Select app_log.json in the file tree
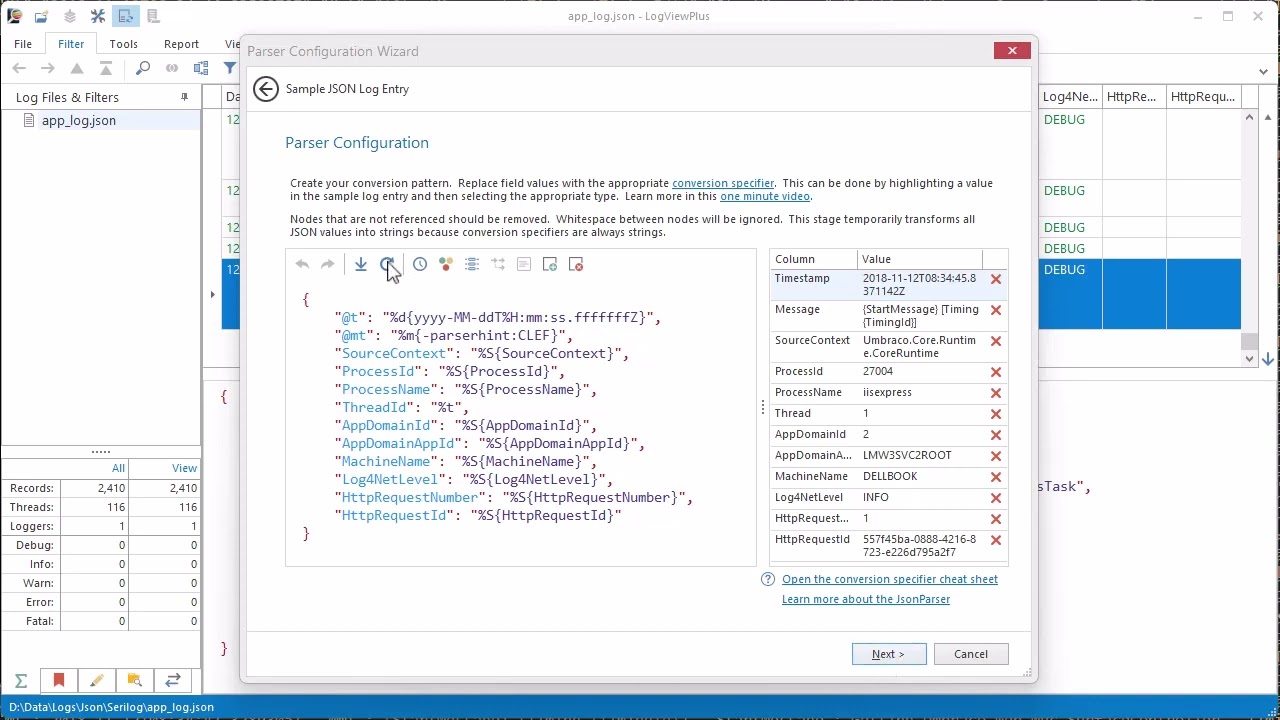Viewport: 1280px width, 720px height. click(79, 120)
